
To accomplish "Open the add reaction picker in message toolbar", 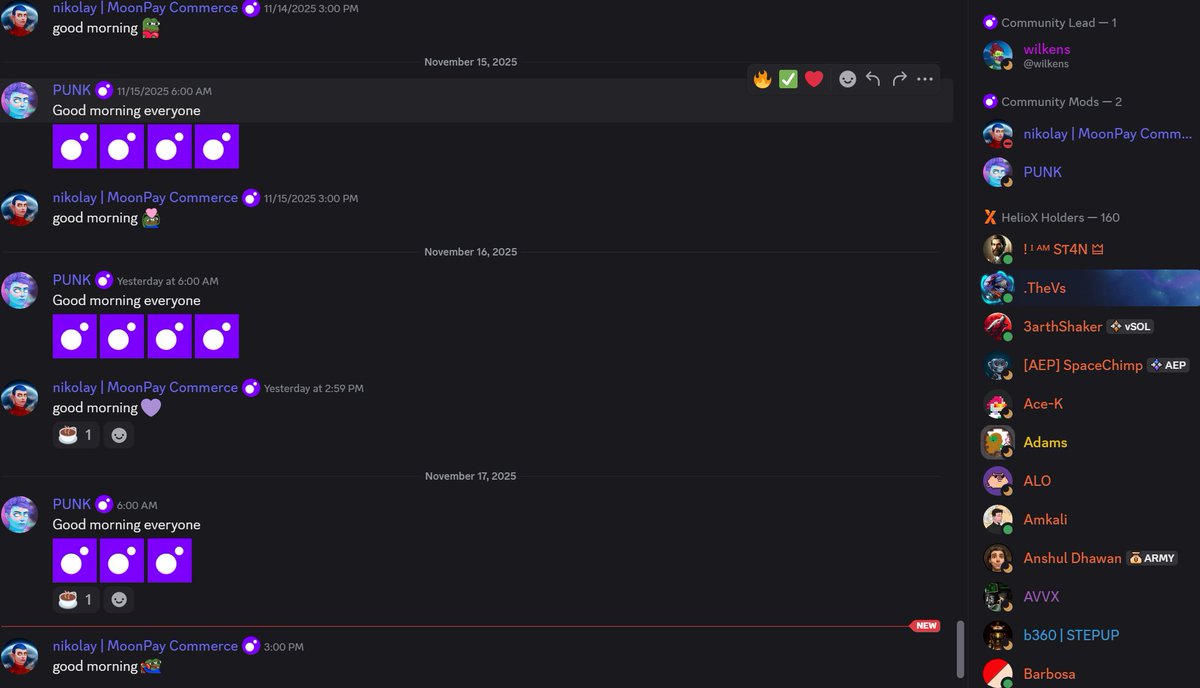I will tap(847, 79).
